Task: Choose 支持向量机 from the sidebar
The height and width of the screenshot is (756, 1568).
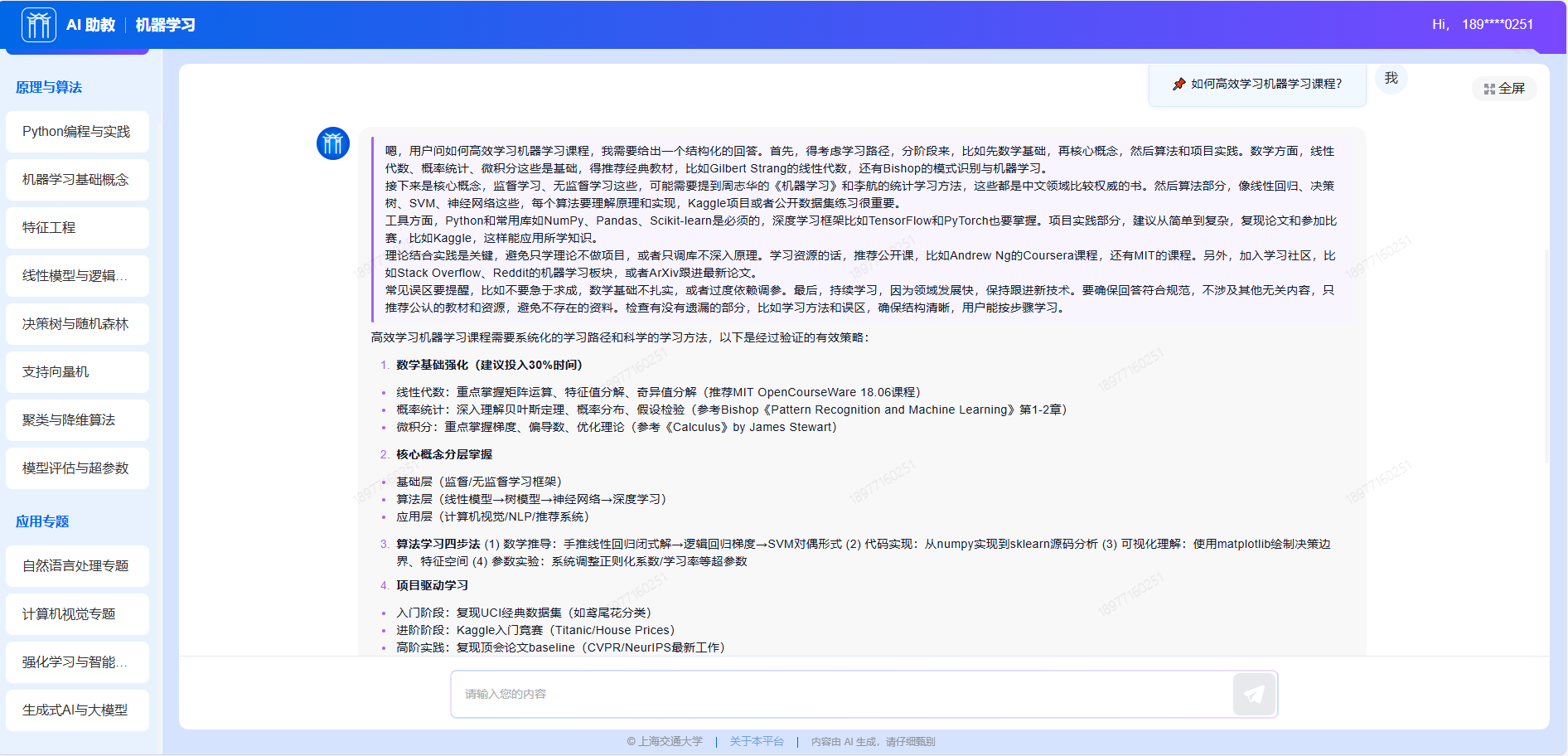Action: pyautogui.click(x=77, y=372)
